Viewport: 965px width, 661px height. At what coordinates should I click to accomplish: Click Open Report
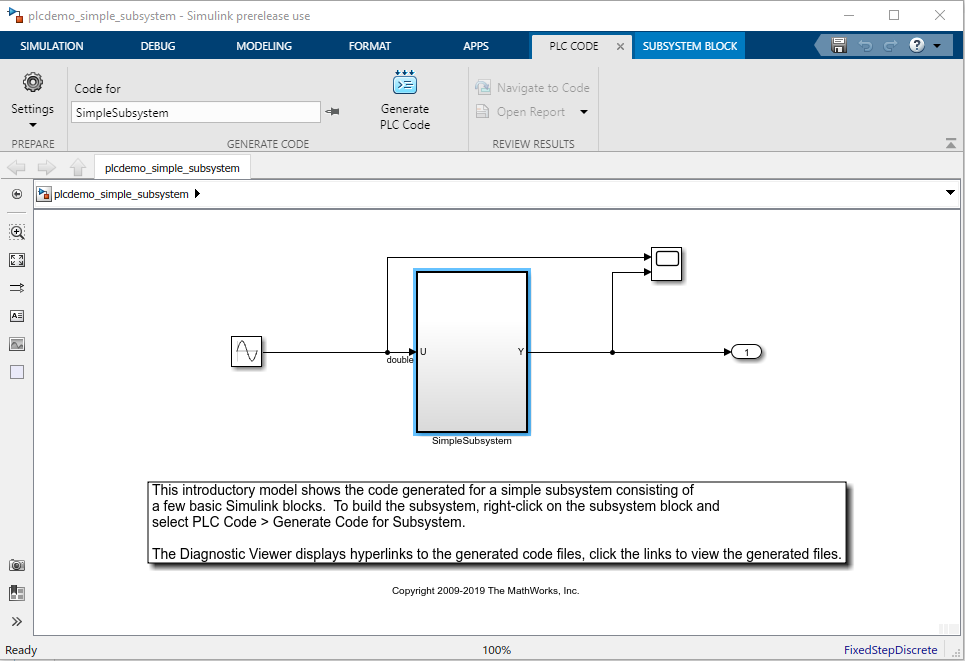point(521,112)
